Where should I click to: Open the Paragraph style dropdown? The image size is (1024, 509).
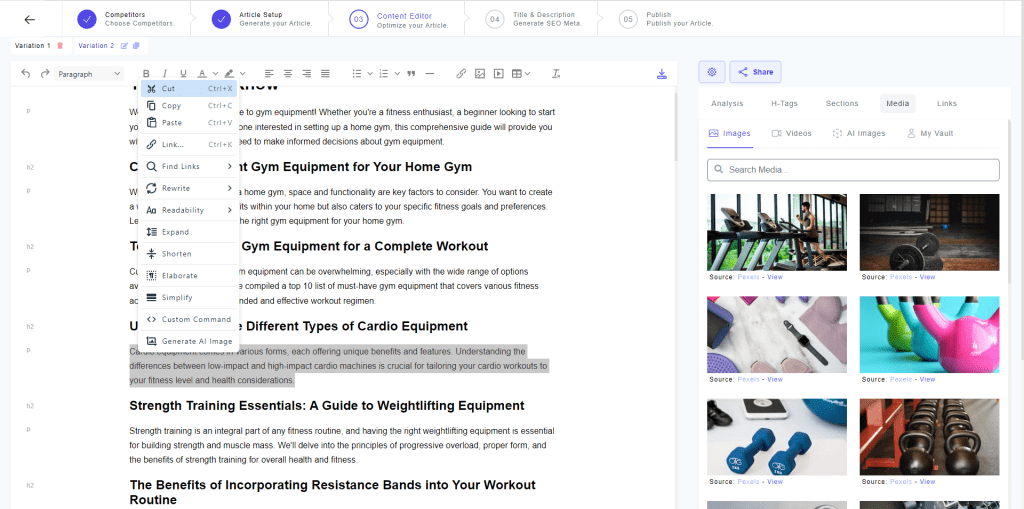pyautogui.click(x=89, y=74)
